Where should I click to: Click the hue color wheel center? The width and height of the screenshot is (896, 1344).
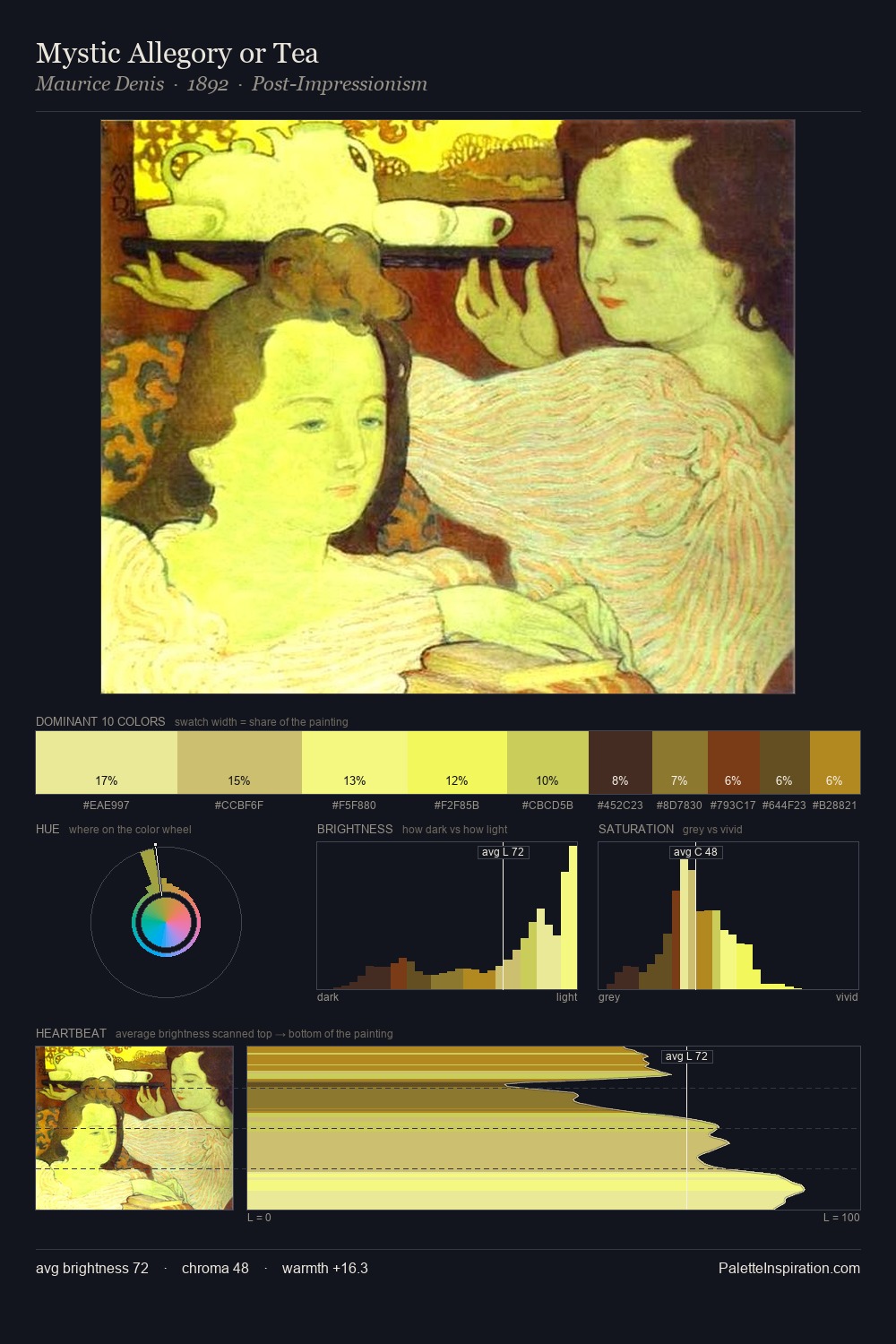166,922
